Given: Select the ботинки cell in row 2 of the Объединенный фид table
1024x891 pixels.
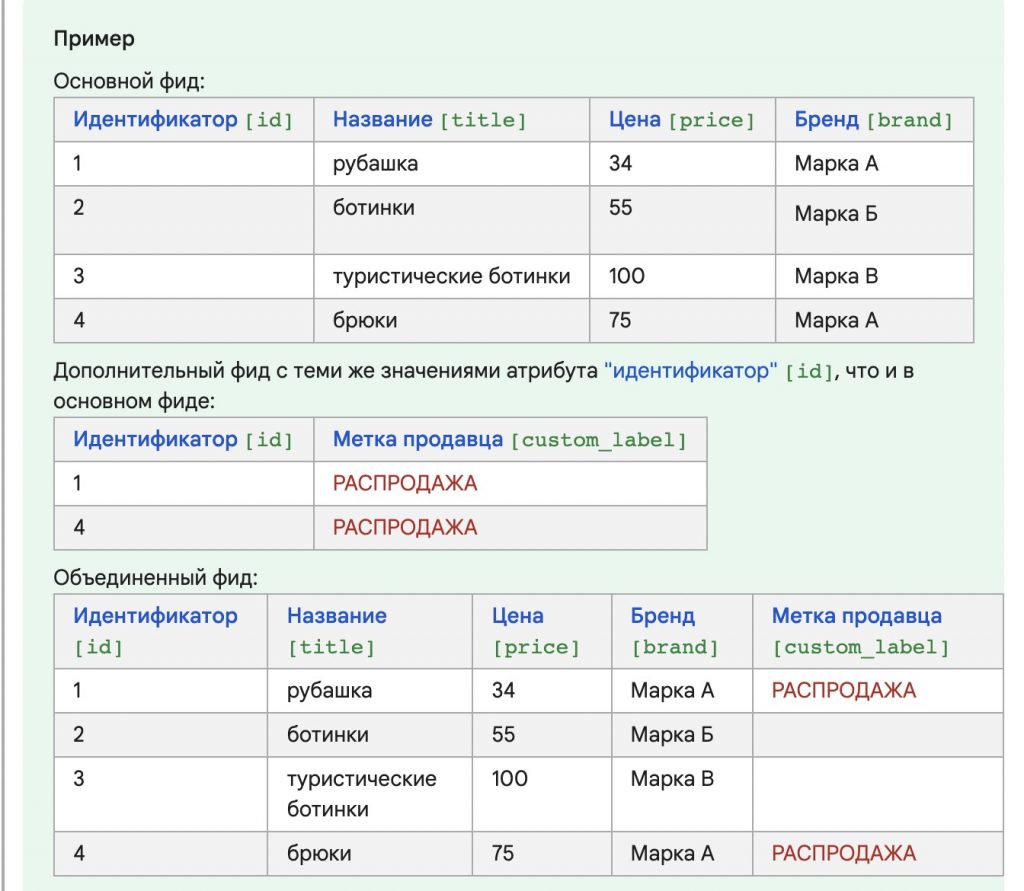Looking at the screenshot, I should (370, 735).
